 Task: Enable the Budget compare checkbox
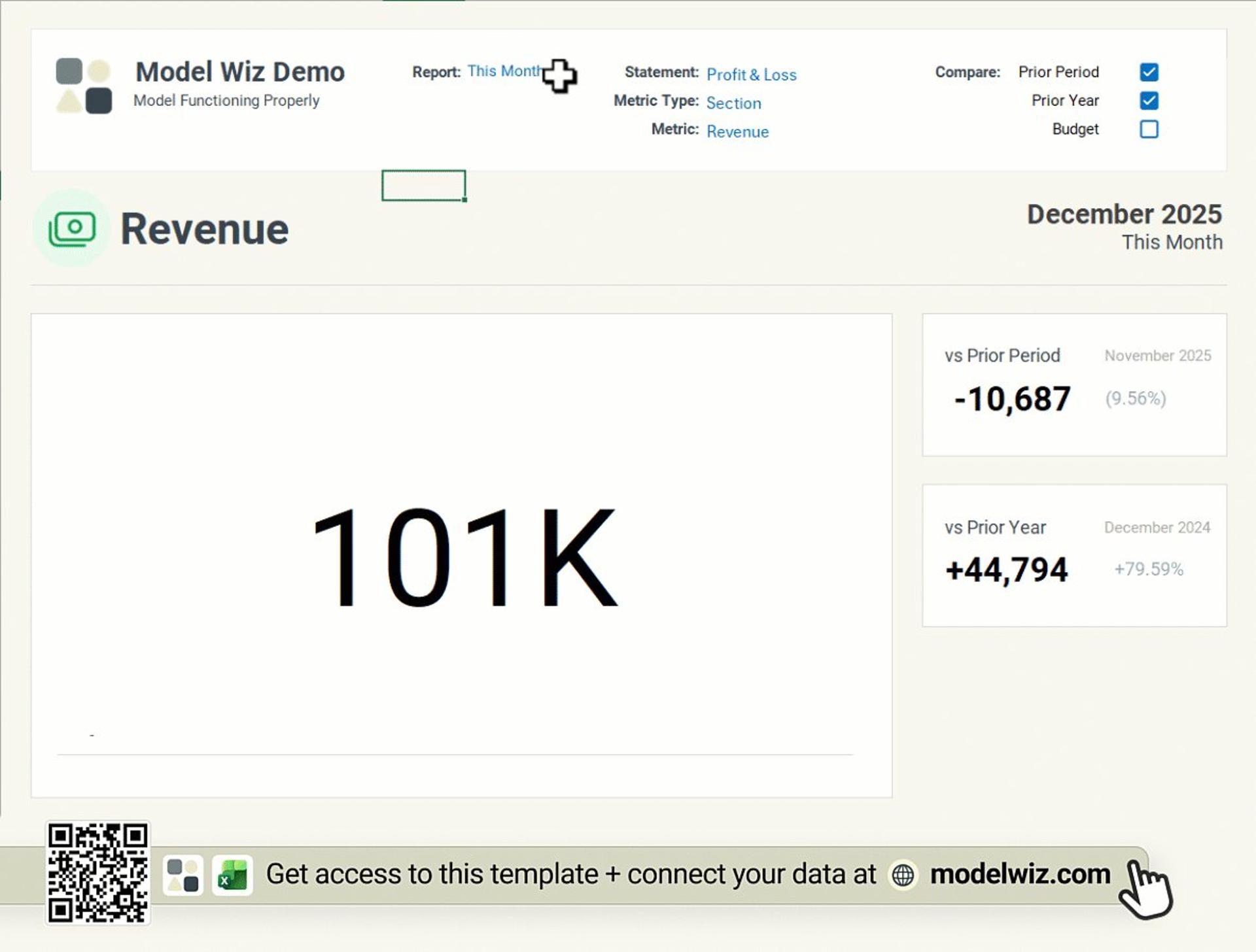click(1149, 129)
